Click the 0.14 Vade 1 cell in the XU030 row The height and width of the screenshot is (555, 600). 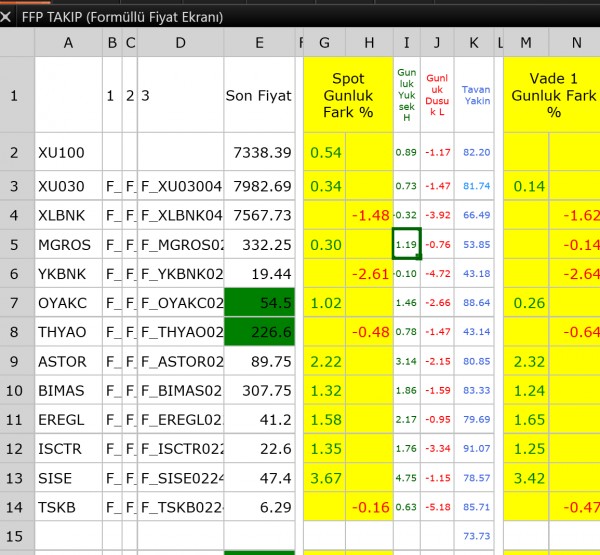pos(526,186)
